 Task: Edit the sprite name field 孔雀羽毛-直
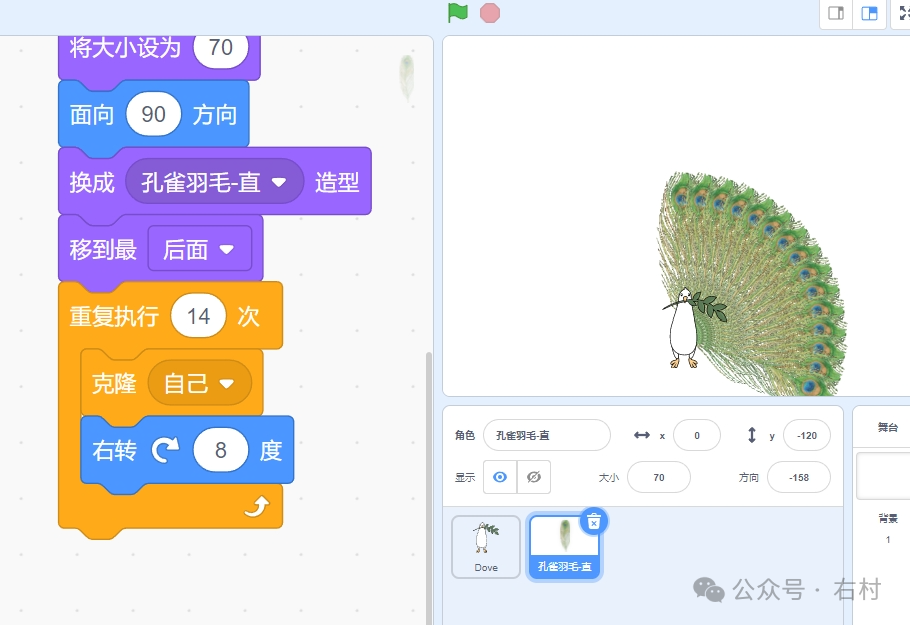(x=546, y=435)
